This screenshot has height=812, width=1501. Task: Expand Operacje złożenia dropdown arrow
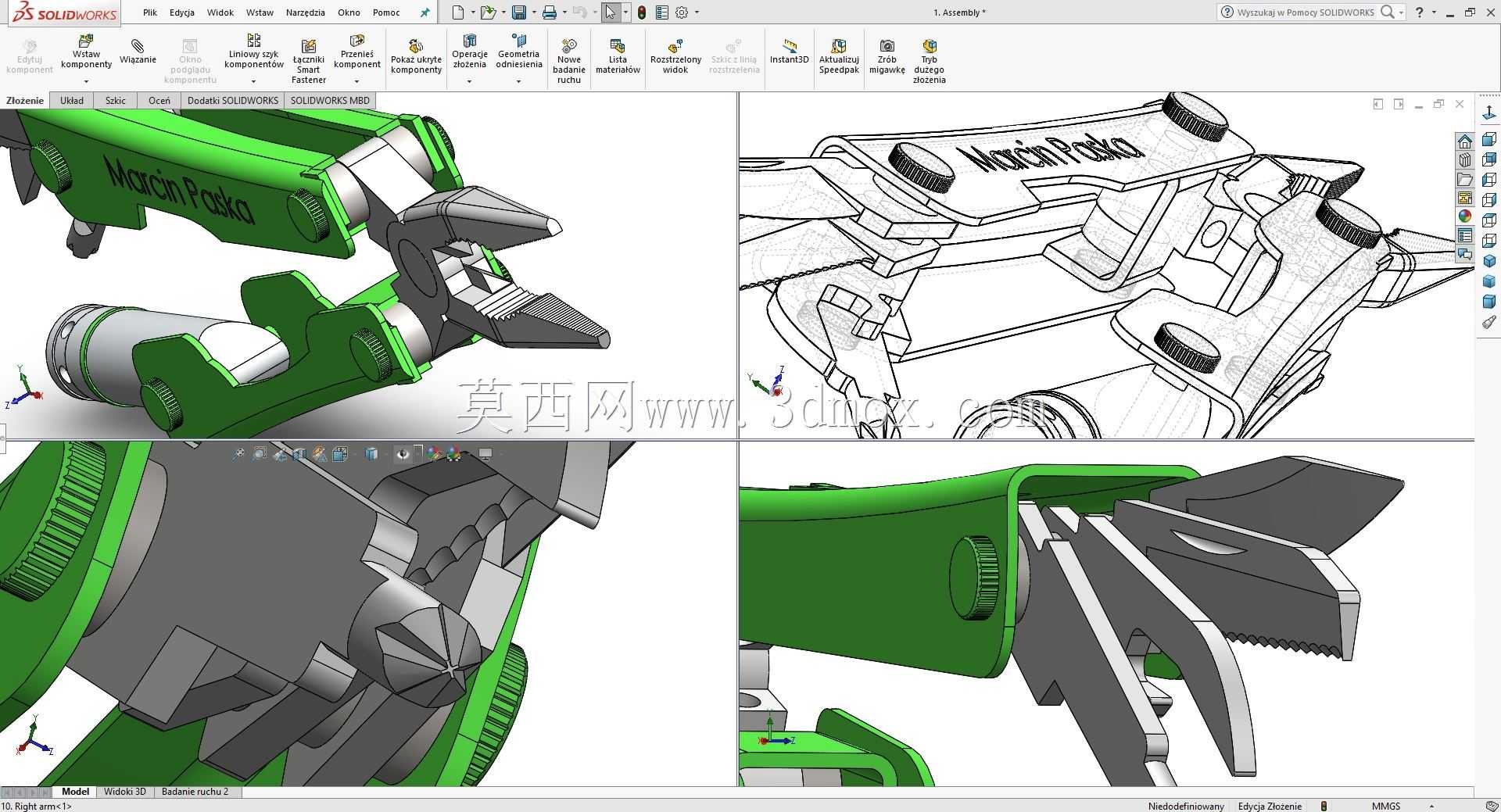click(469, 81)
